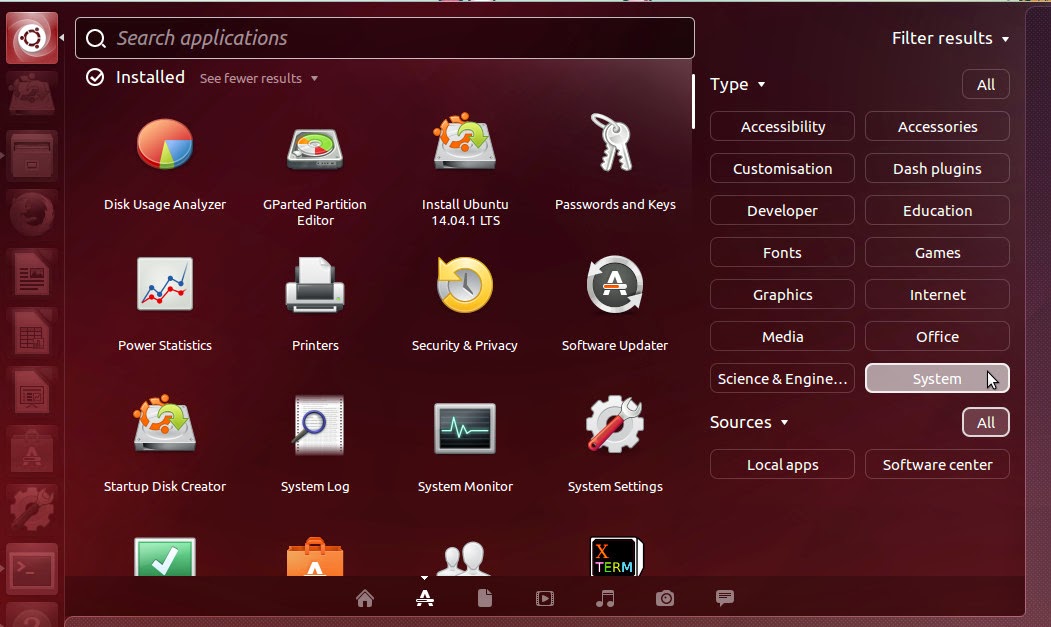
Task: Toggle the Education type filter
Action: pos(937,211)
